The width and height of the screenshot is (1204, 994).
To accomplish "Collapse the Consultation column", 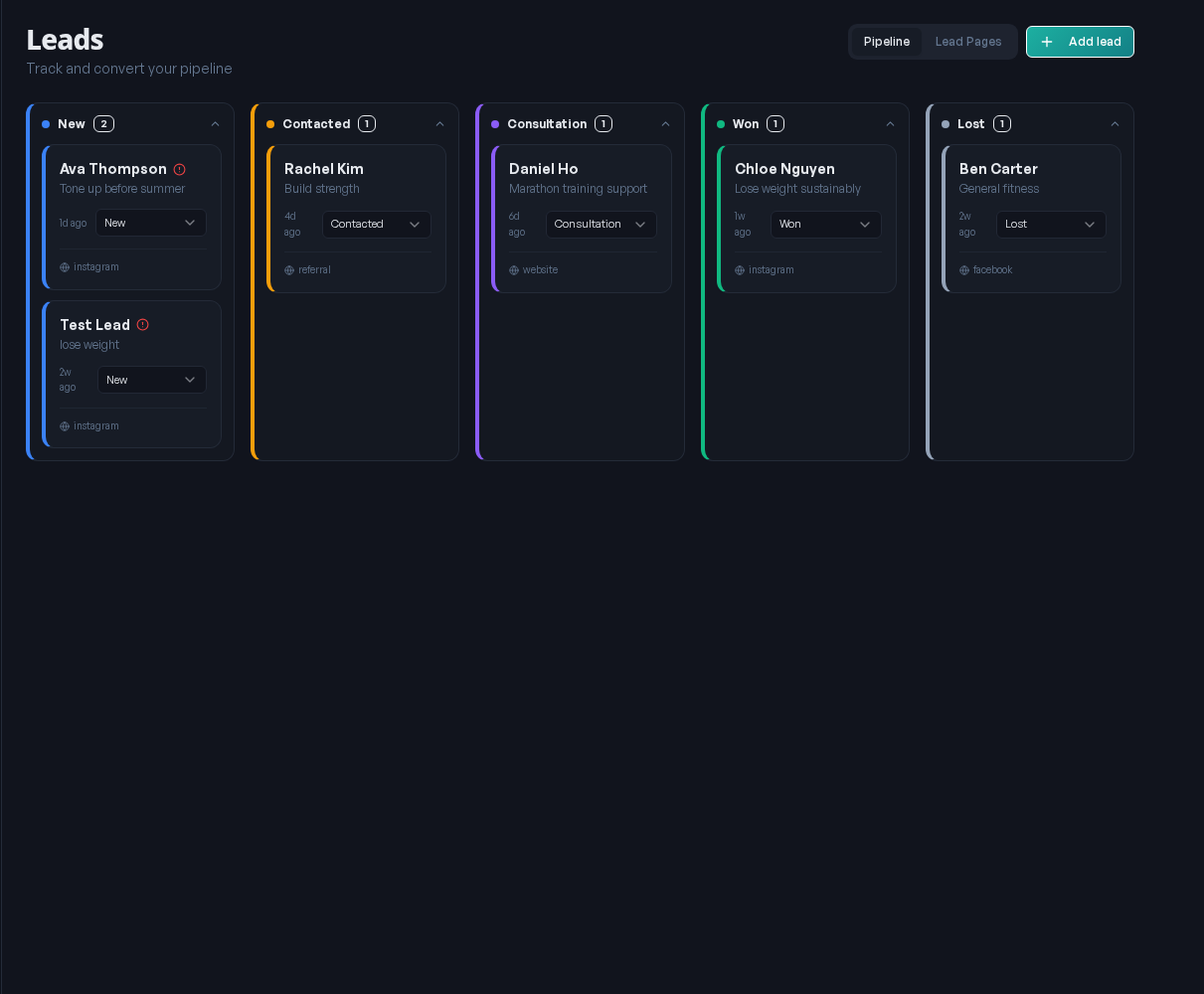I will tap(665, 124).
